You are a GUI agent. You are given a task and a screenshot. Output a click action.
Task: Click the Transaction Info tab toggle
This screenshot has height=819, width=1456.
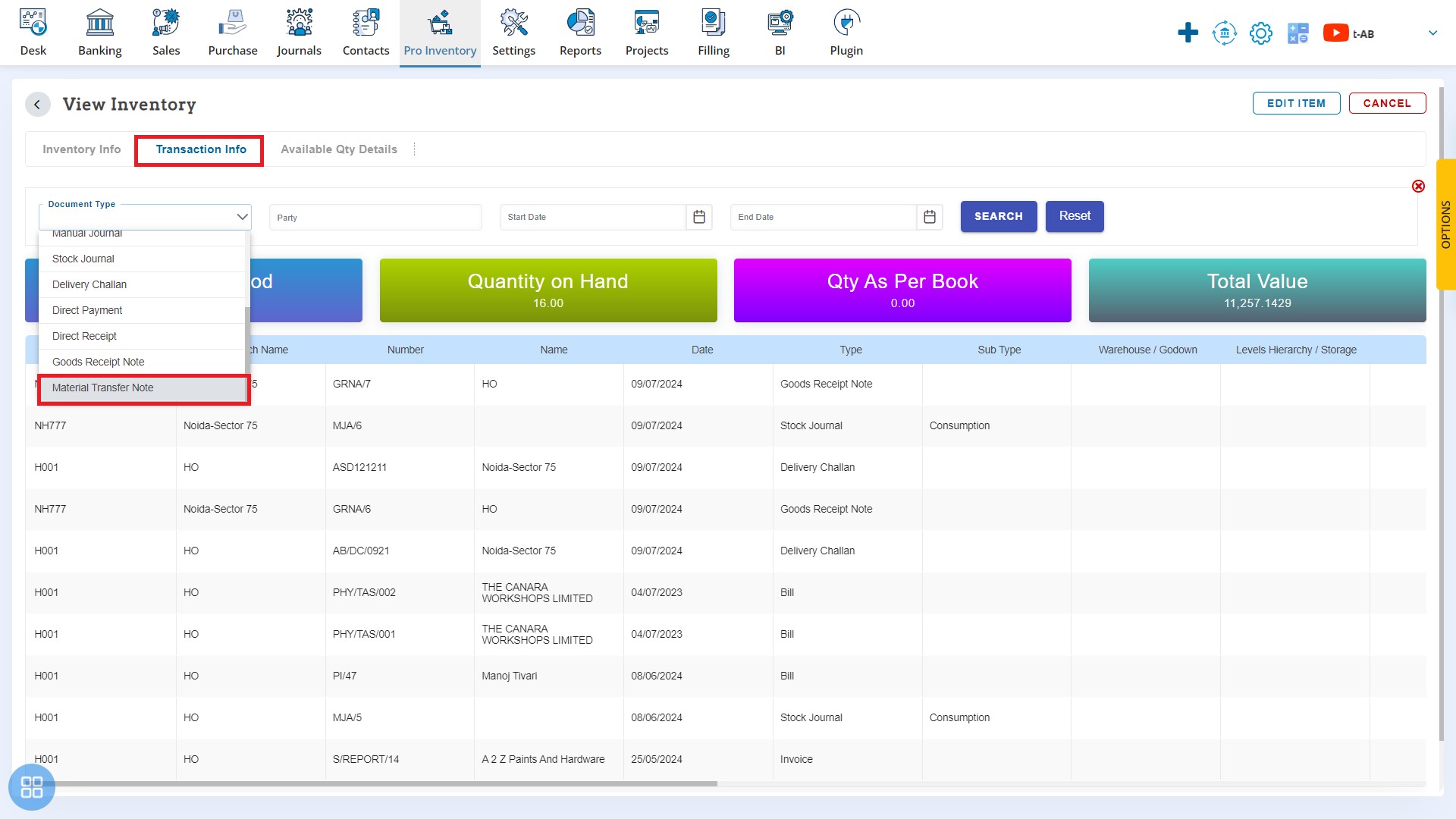[201, 149]
